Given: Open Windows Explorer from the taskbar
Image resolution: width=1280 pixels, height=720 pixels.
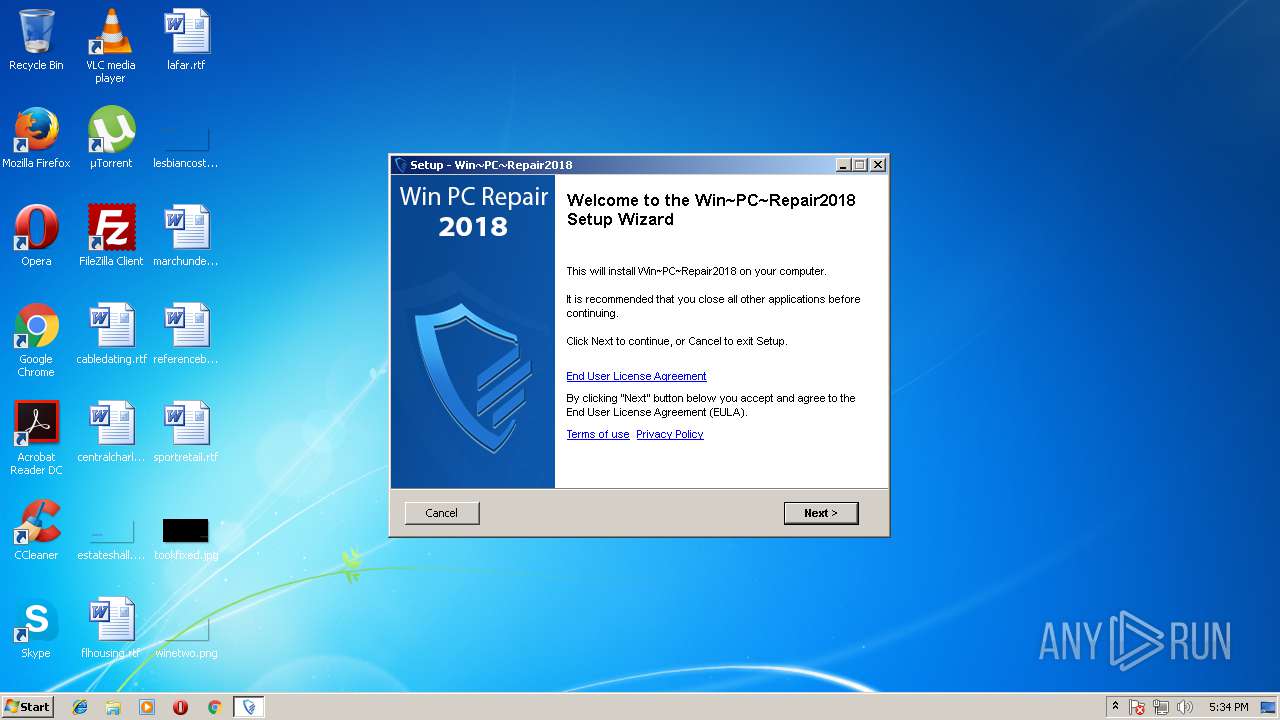Looking at the screenshot, I should point(113,707).
